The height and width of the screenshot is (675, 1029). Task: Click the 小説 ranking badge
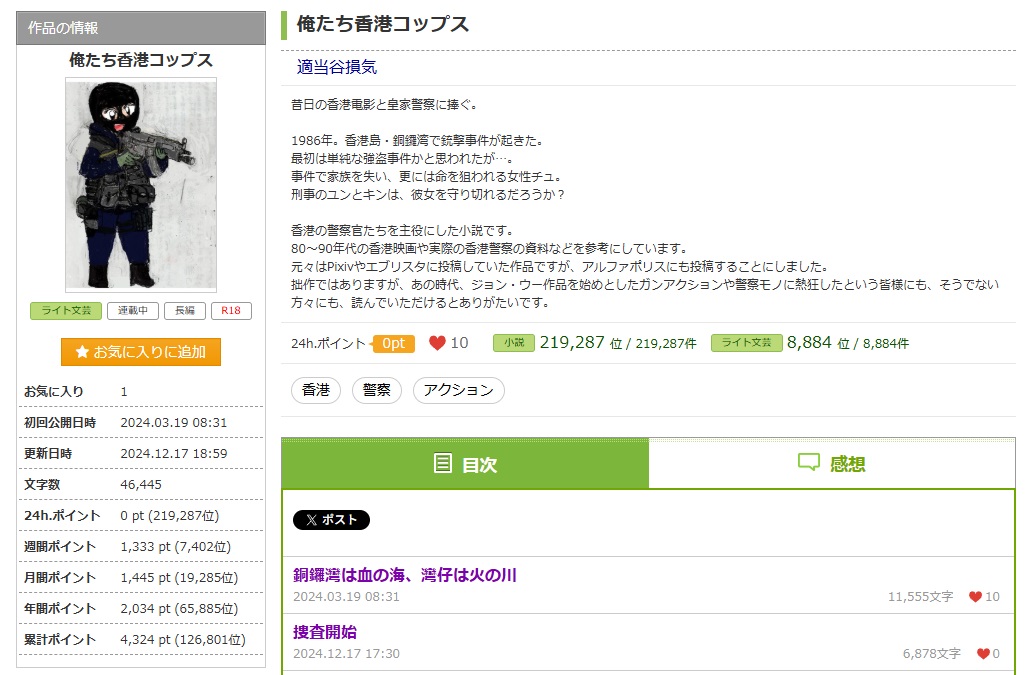513,343
